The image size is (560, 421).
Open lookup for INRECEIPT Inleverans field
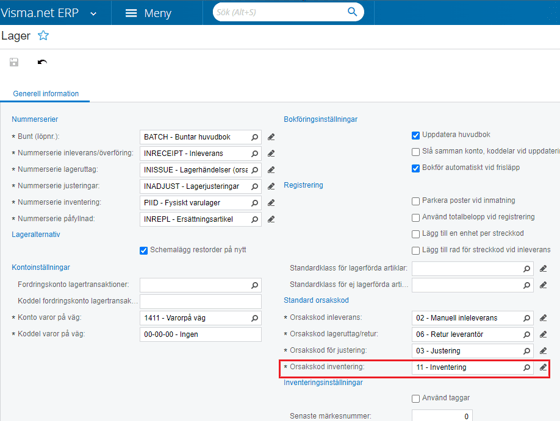254,154
